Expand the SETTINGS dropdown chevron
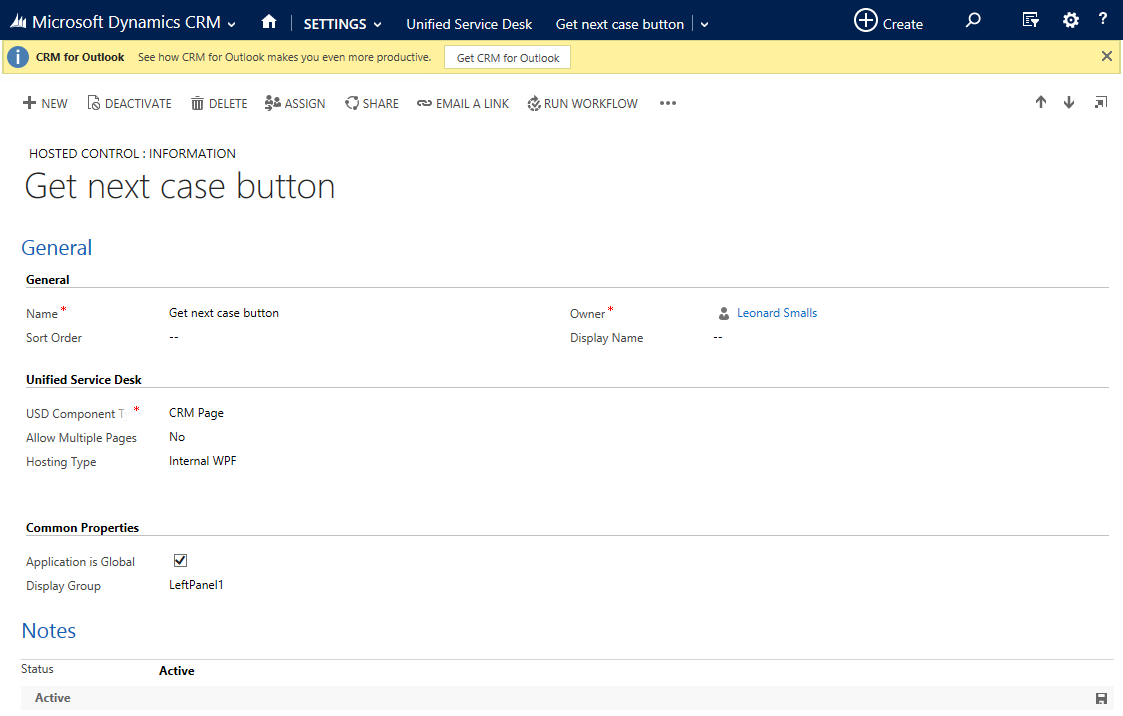This screenshot has width=1123, height=716. pos(377,25)
